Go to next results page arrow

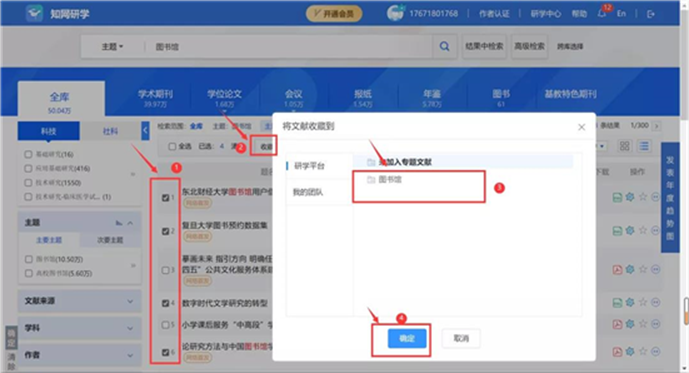(x=656, y=126)
